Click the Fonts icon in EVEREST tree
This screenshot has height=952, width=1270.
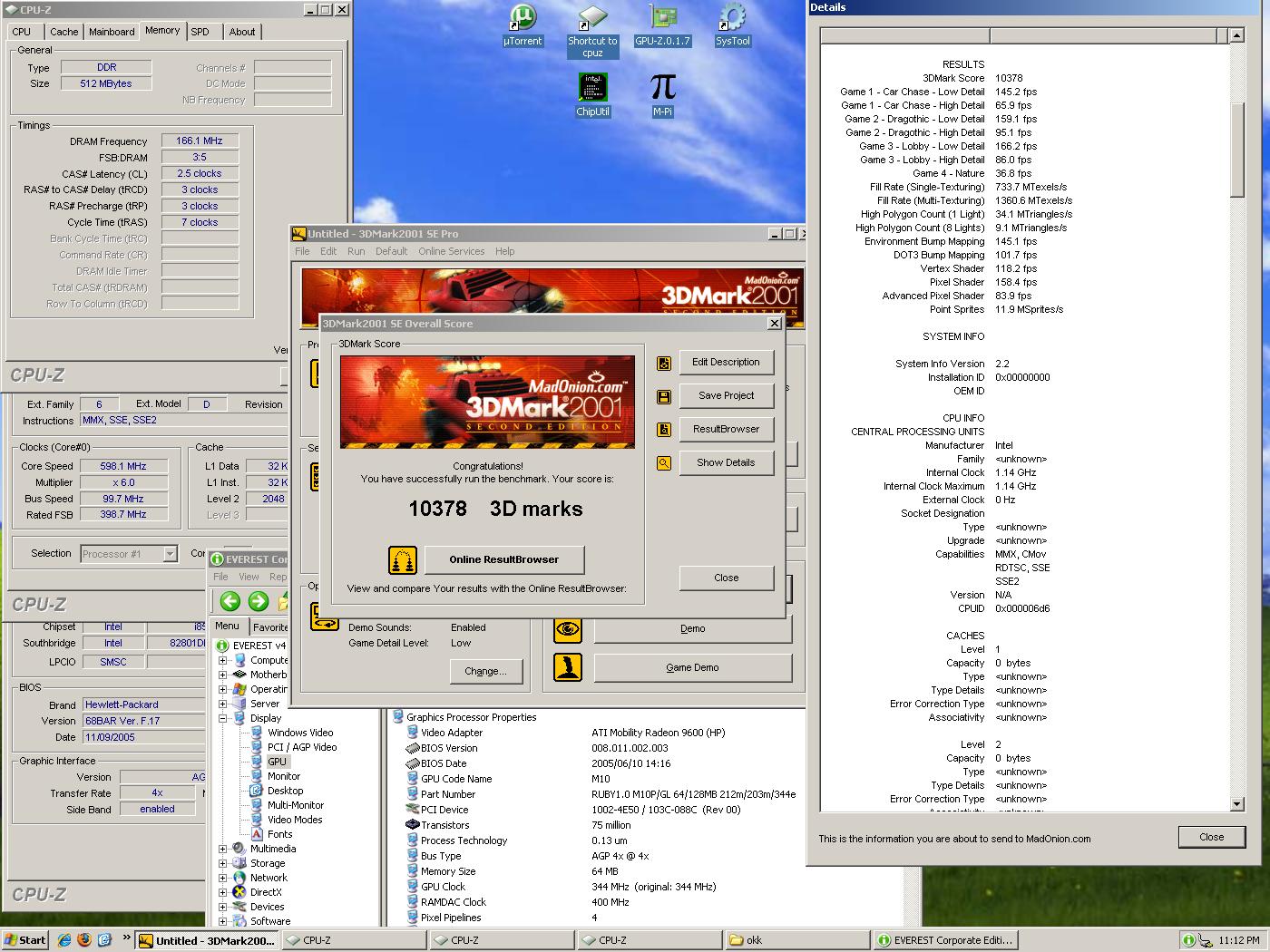(x=257, y=834)
